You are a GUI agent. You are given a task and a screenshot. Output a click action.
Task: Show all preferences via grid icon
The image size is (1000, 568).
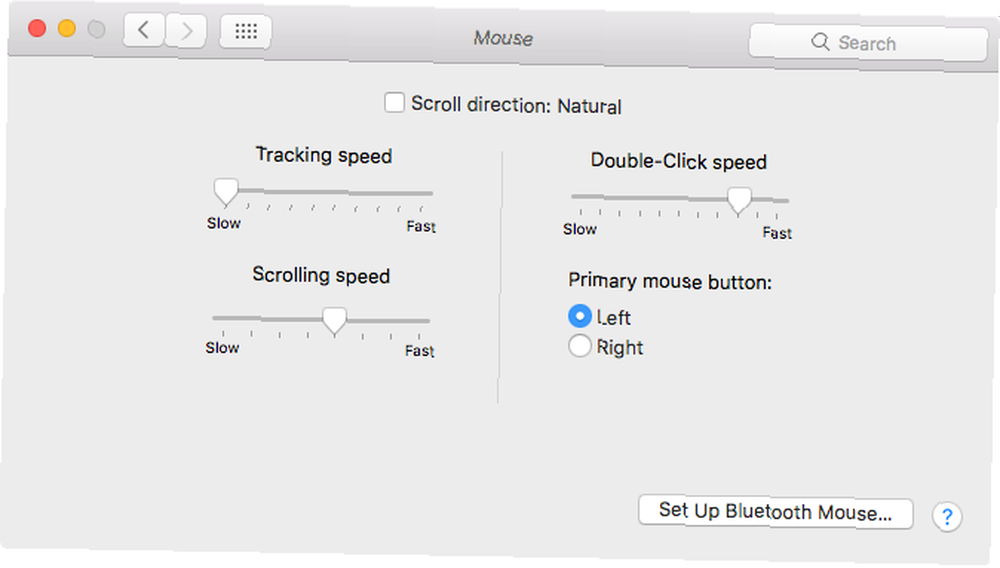(246, 31)
